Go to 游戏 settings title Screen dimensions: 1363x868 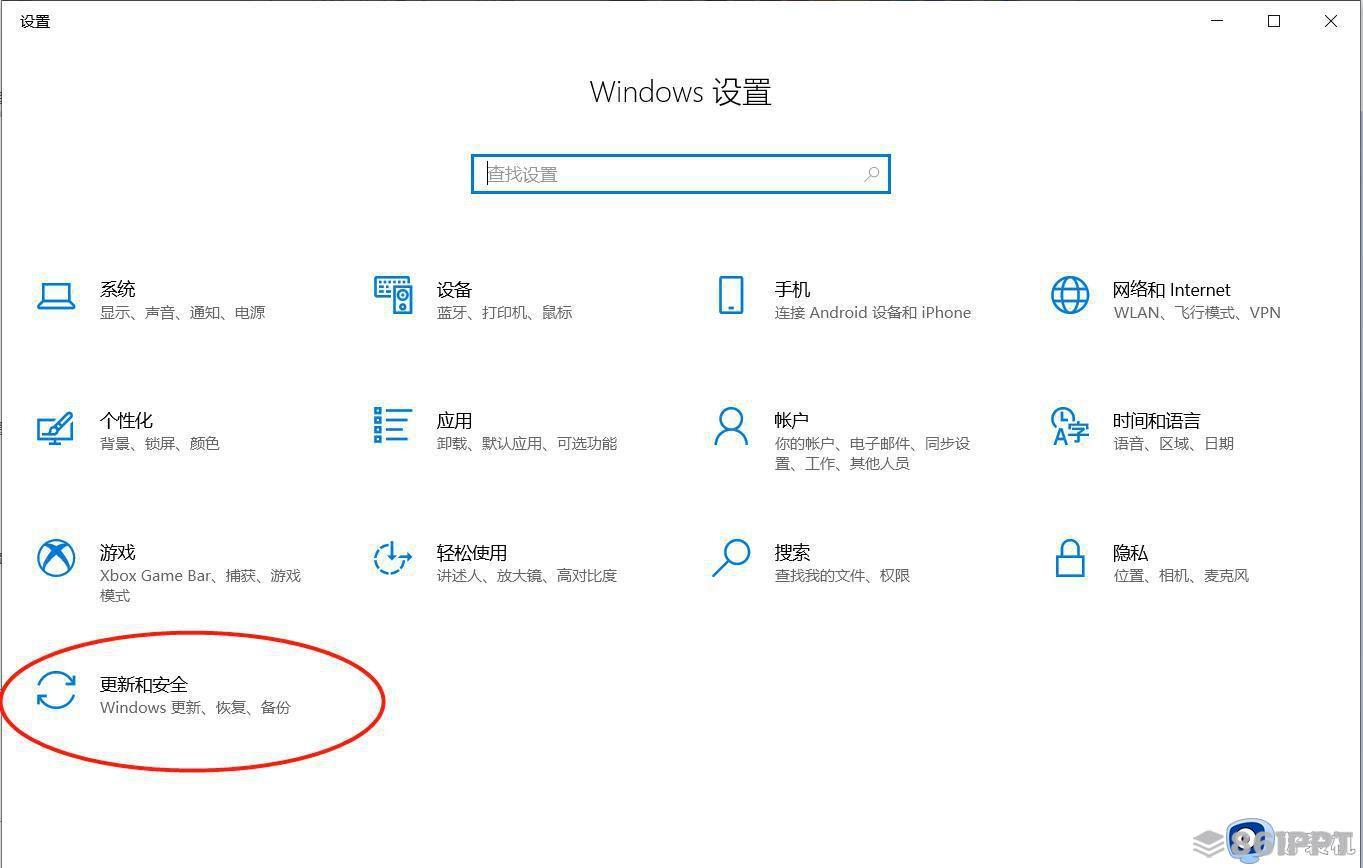pyautogui.click(x=117, y=552)
